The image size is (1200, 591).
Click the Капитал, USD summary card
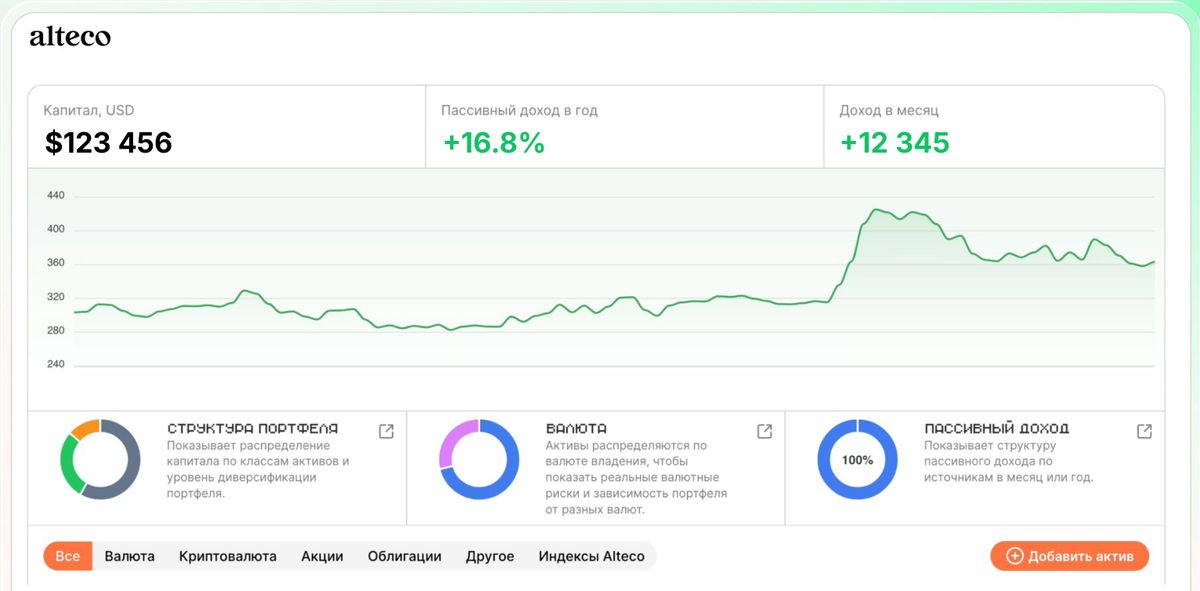226,127
